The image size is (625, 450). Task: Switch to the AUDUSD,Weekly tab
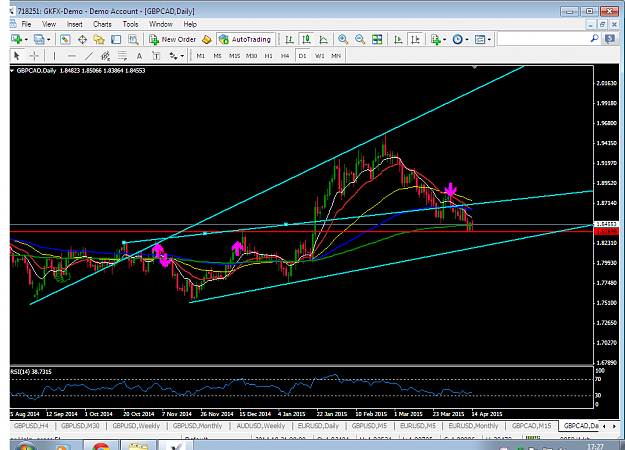point(260,426)
